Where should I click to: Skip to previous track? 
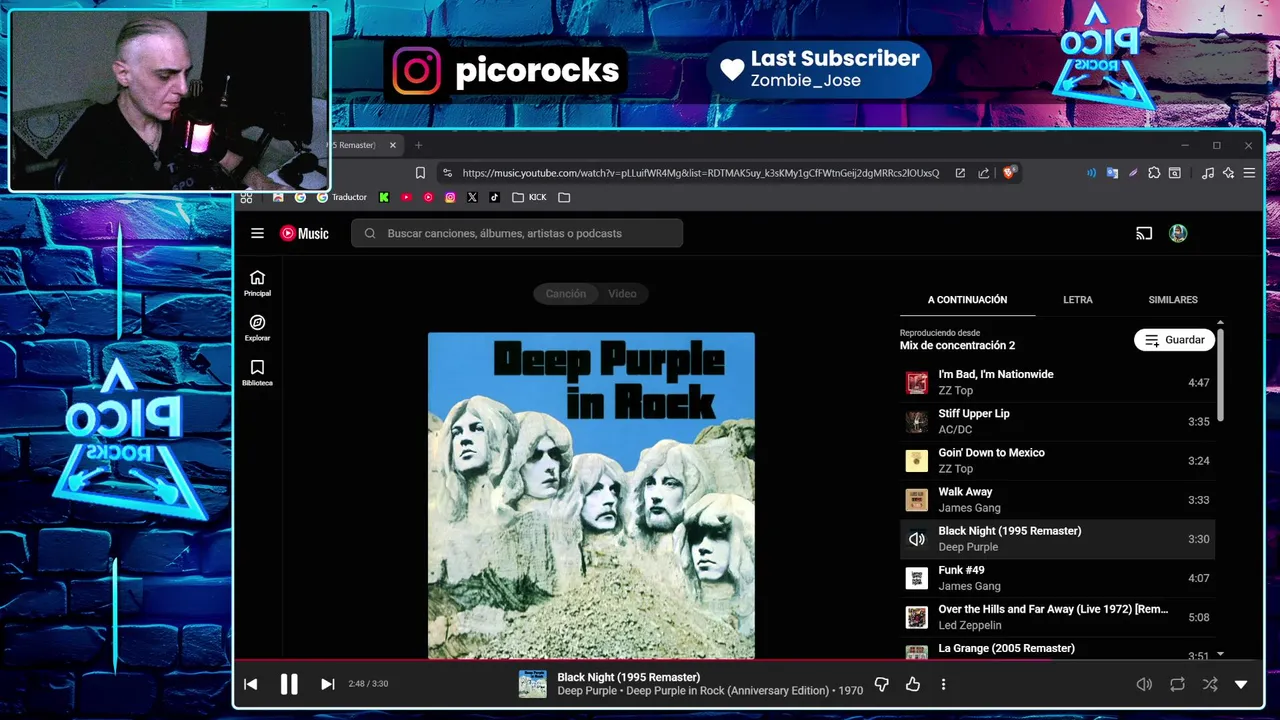click(x=251, y=684)
